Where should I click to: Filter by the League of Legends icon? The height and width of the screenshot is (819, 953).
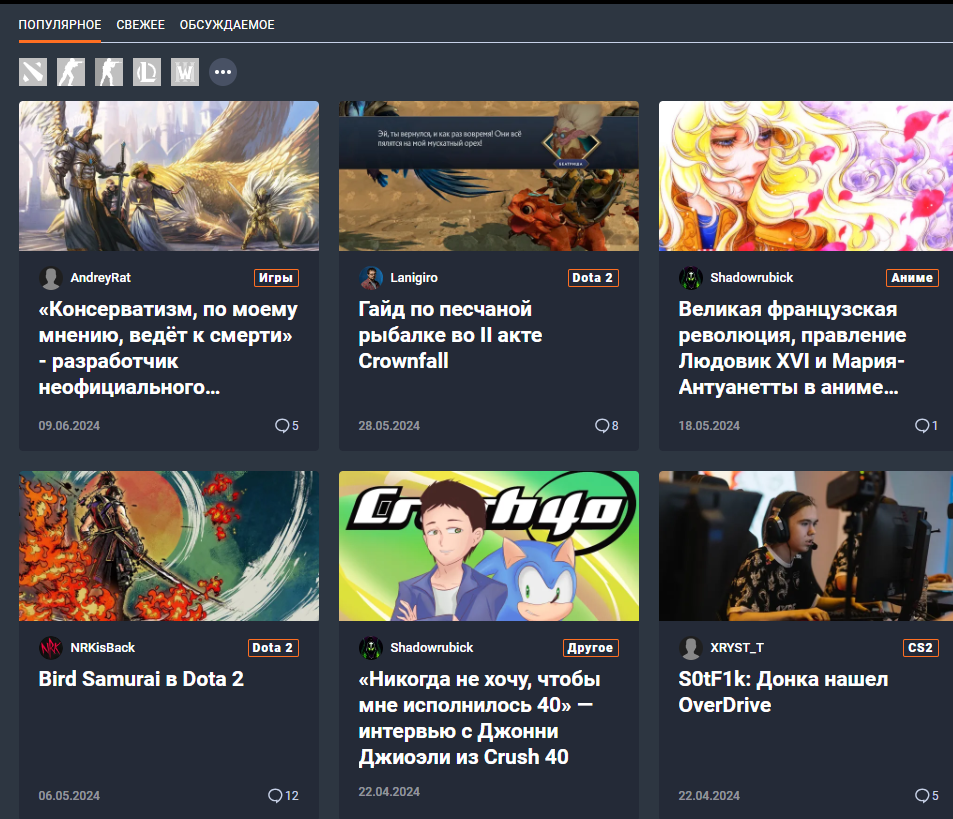click(x=147, y=72)
